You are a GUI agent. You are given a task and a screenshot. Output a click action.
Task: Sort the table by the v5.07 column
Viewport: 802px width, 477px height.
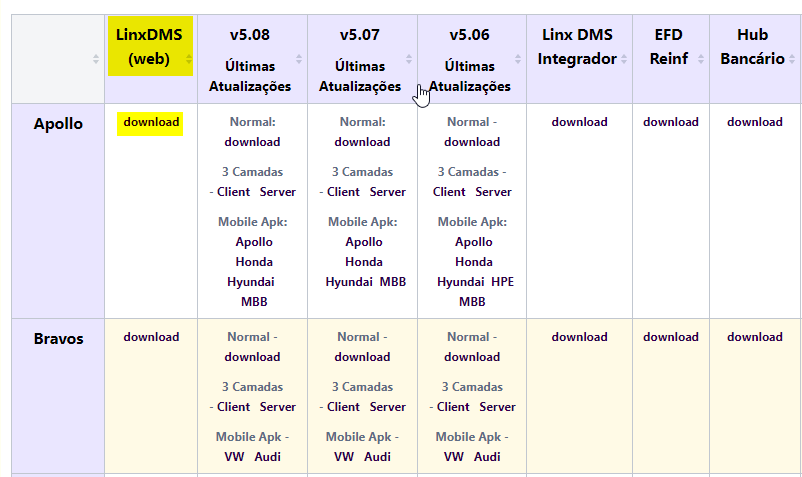pyautogui.click(x=409, y=59)
